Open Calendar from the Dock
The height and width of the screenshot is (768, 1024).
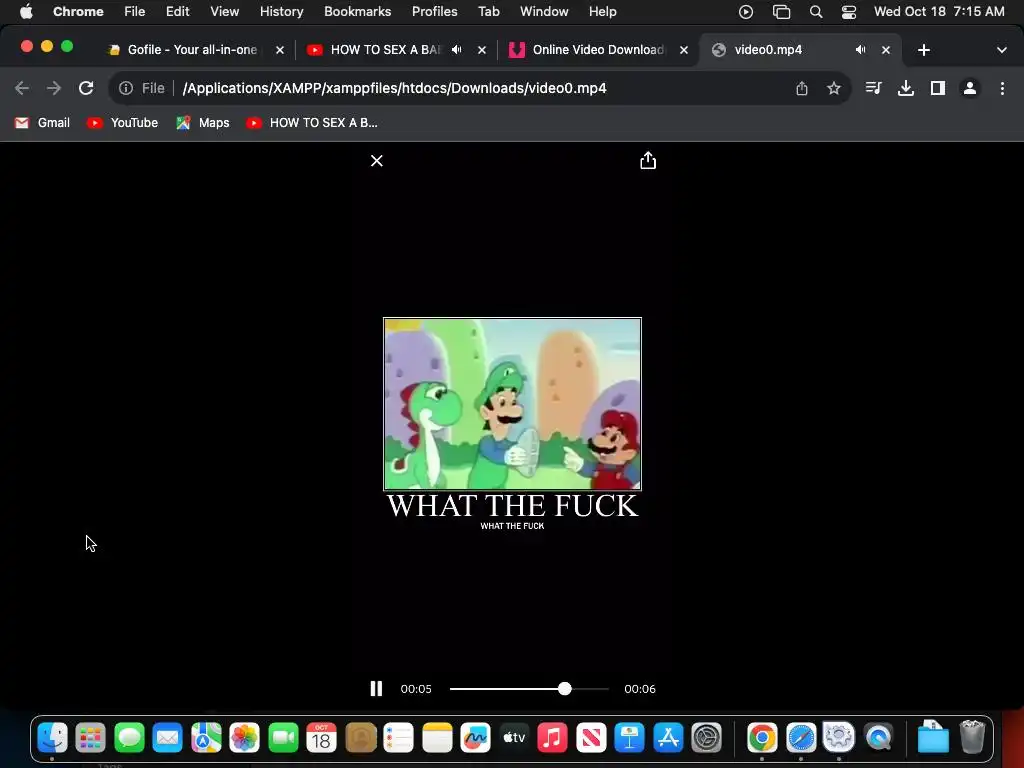(x=321, y=738)
